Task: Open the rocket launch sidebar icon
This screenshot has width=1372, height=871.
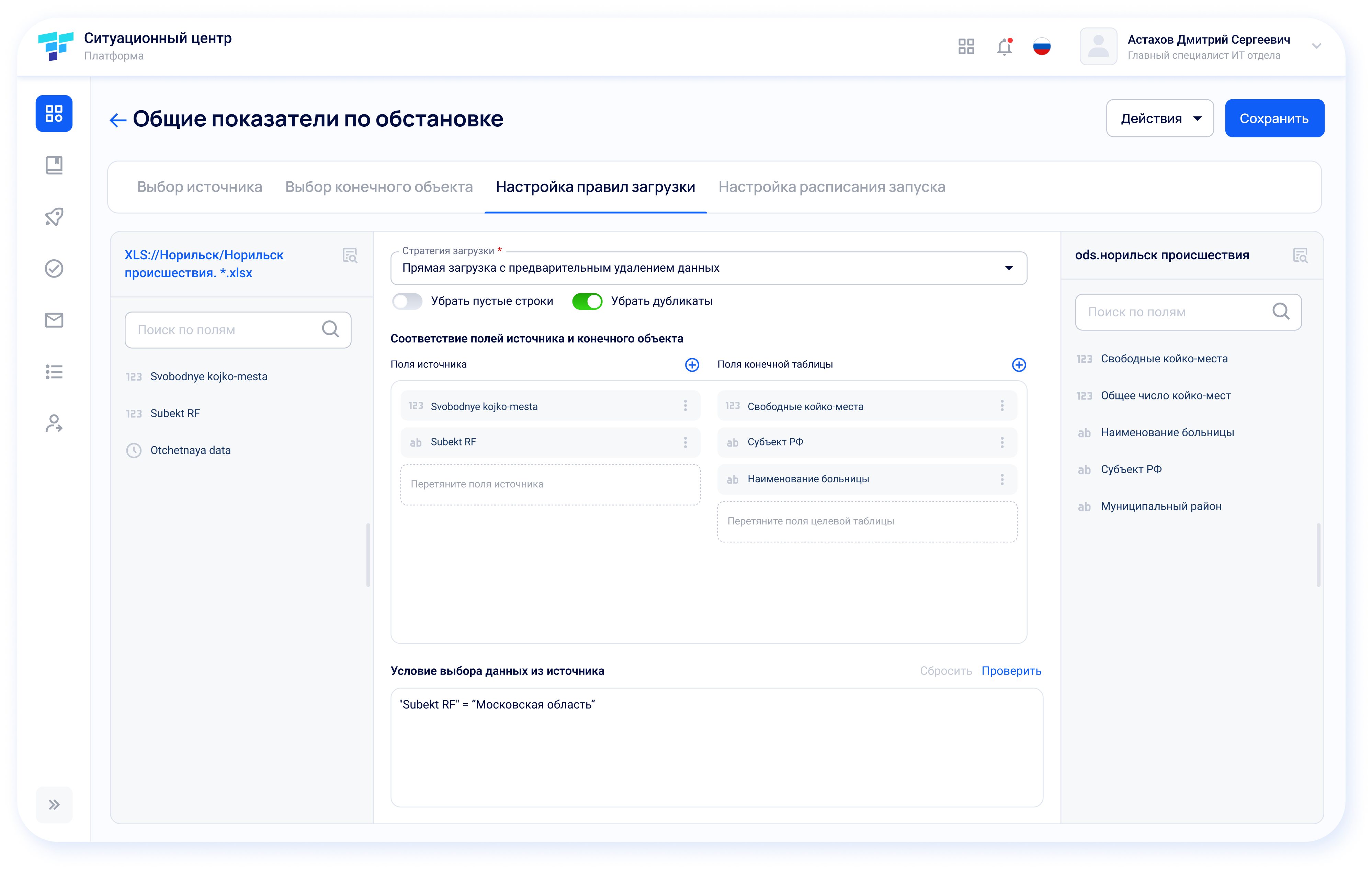Action: click(54, 217)
